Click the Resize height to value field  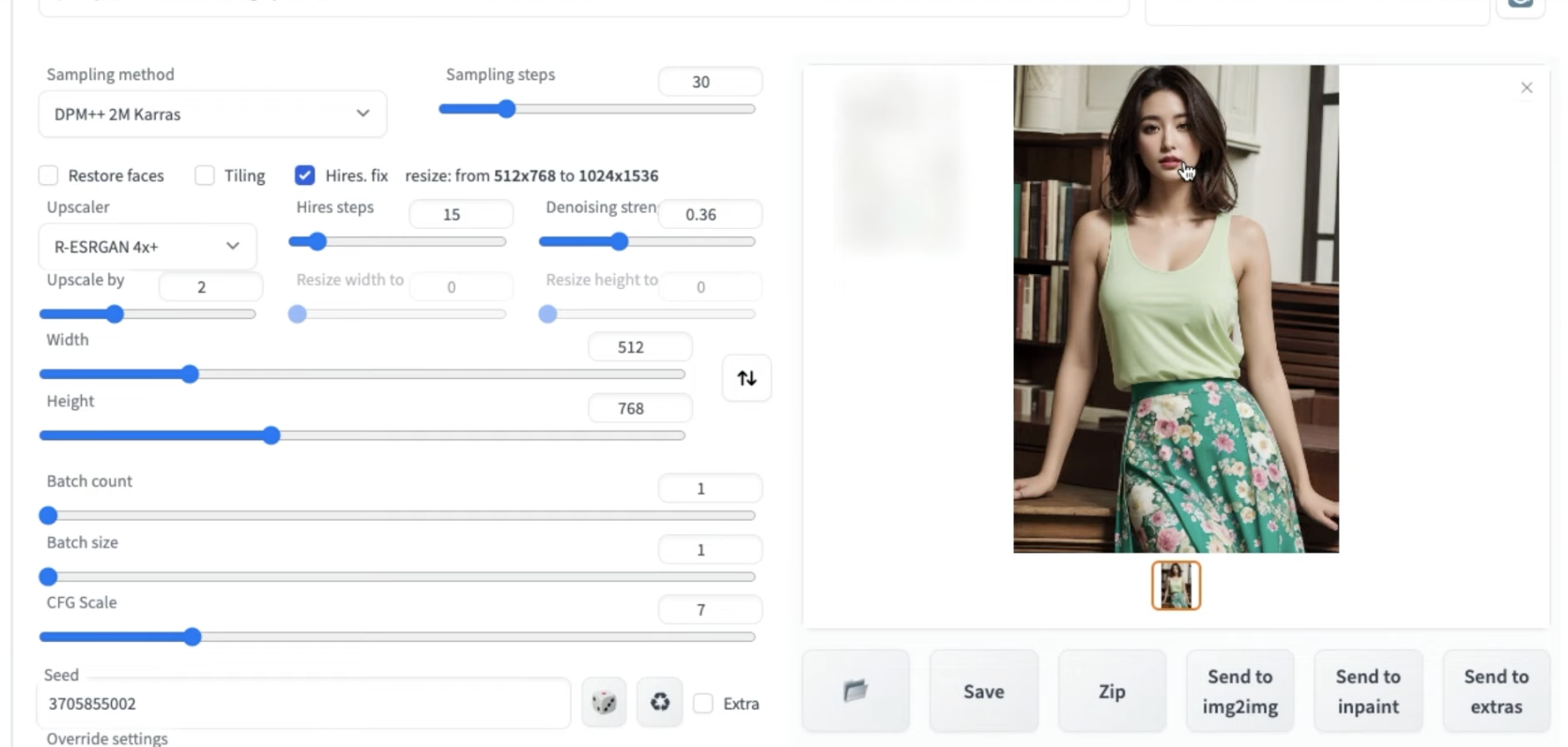click(710, 286)
